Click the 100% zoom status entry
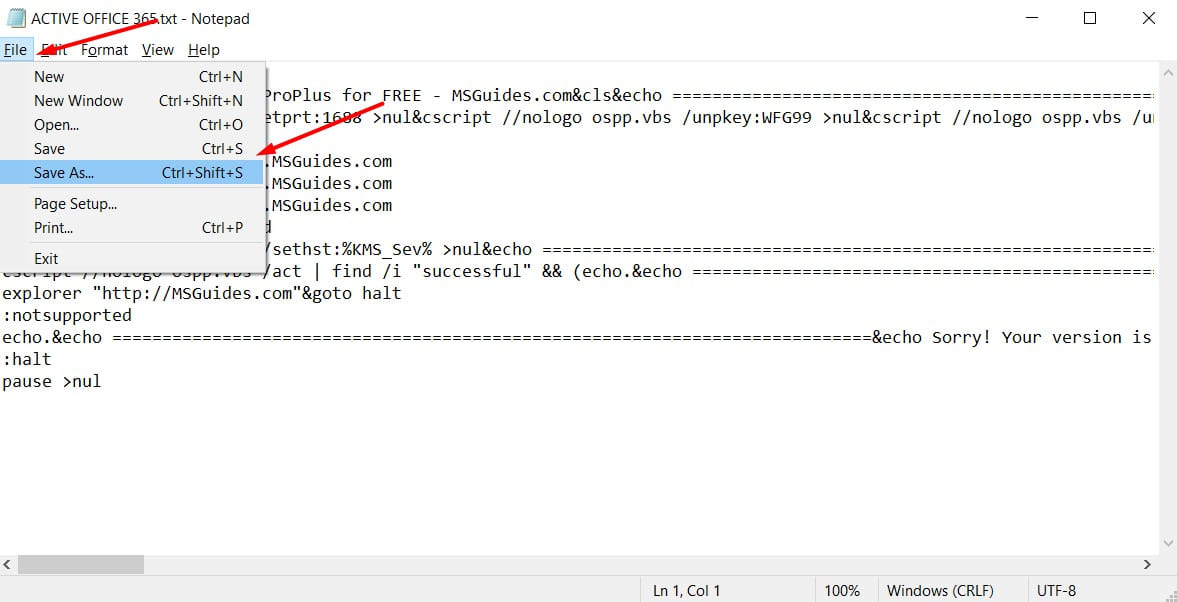This screenshot has height=602, width=1177. pyautogui.click(x=842, y=591)
